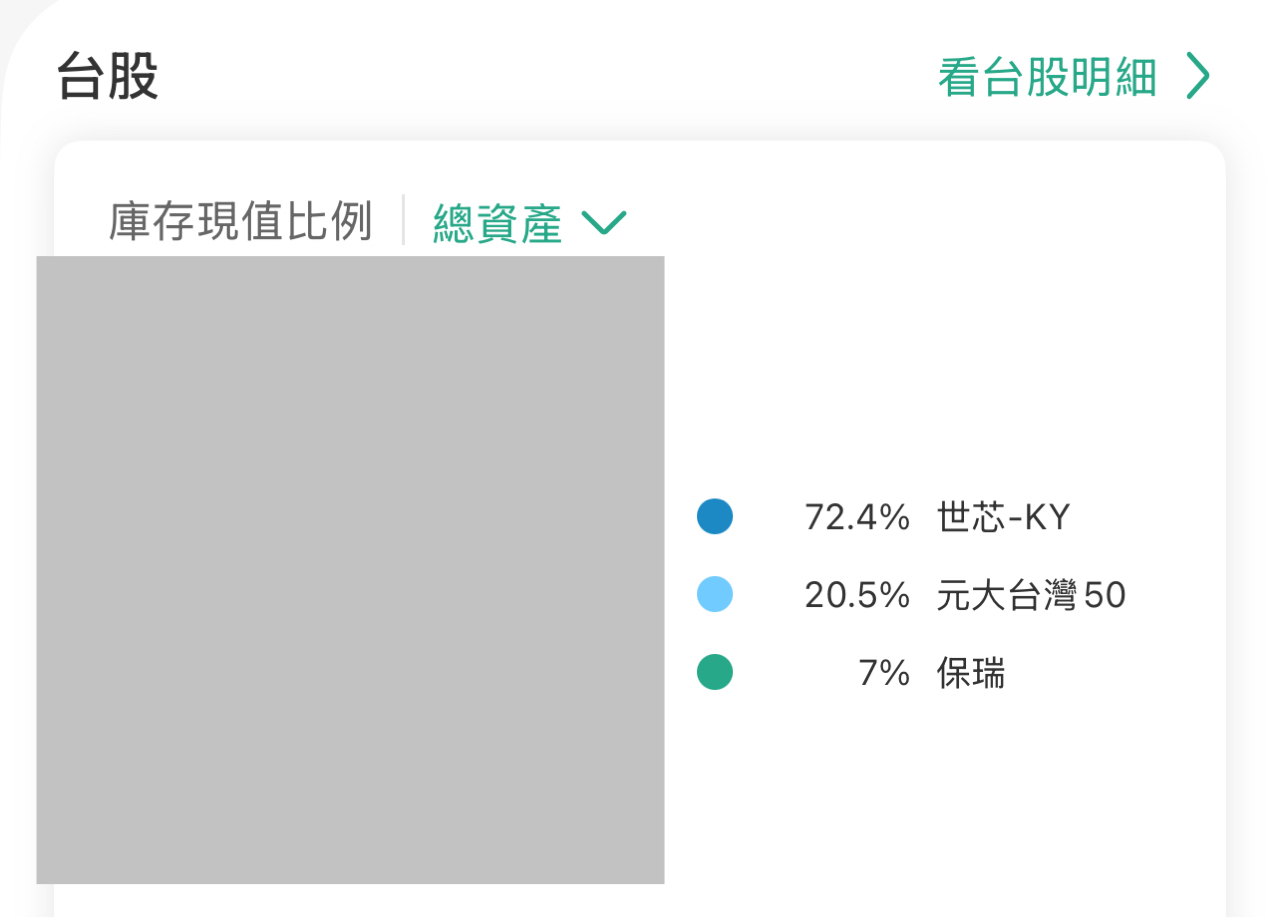Click the right arrow beside 看台股明細
The width and height of the screenshot is (1280, 918).
1197,78
